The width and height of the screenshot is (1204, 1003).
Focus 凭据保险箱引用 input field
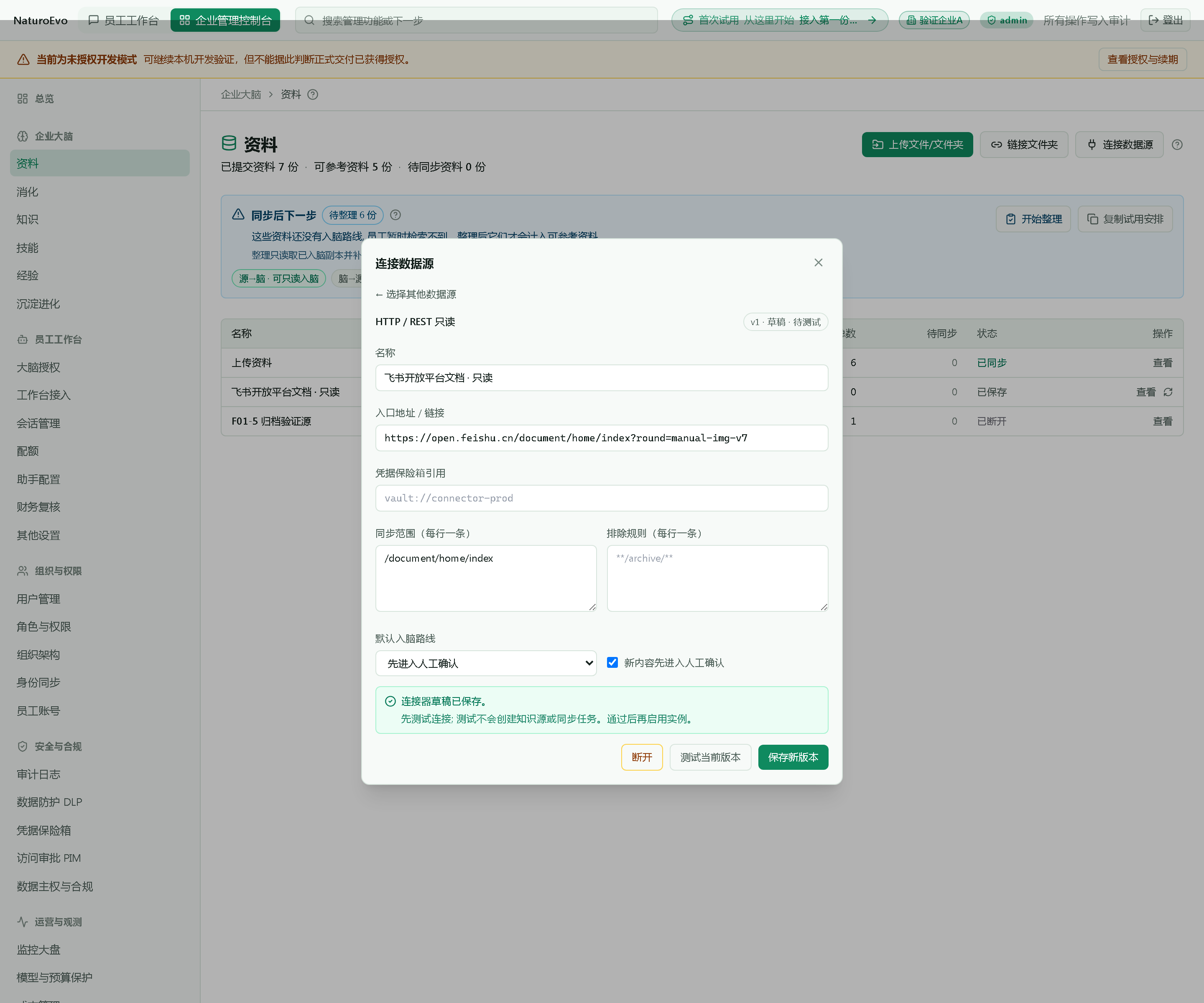[x=602, y=498]
